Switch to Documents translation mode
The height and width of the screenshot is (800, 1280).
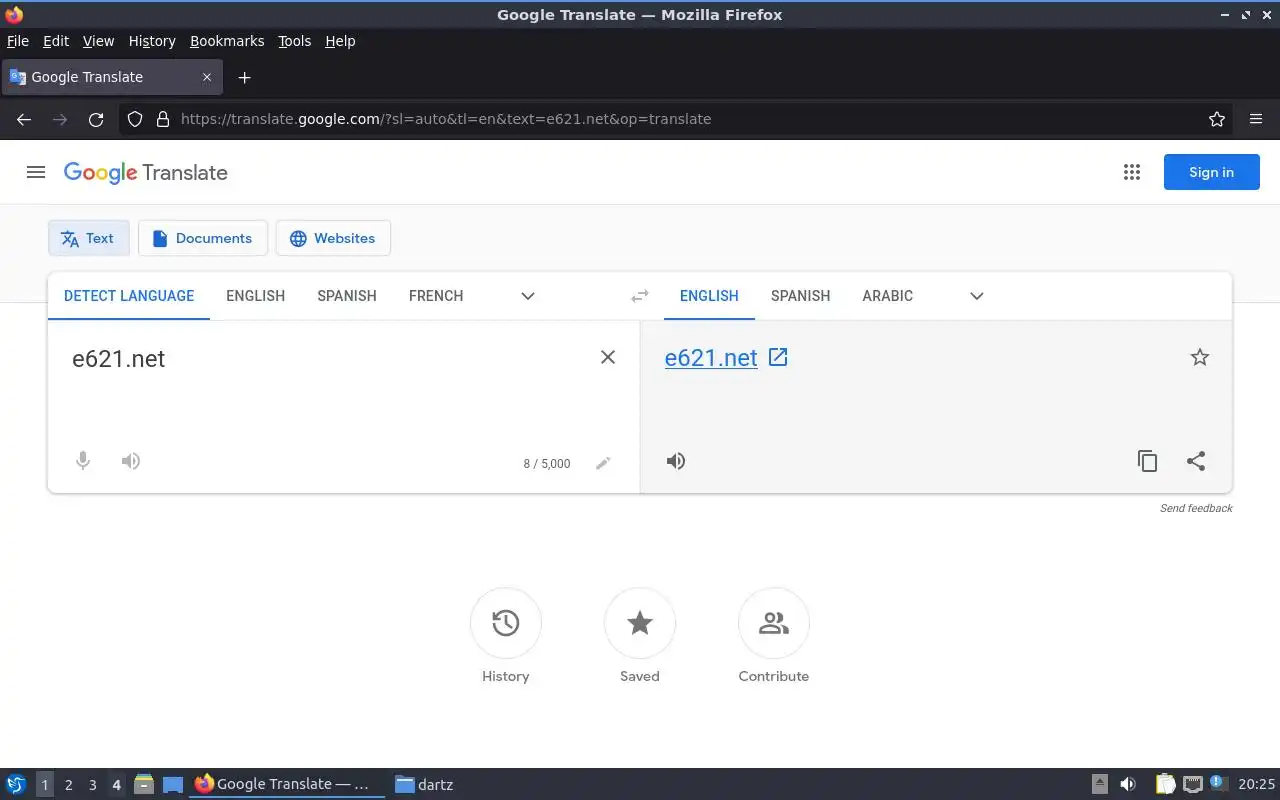[203, 238]
